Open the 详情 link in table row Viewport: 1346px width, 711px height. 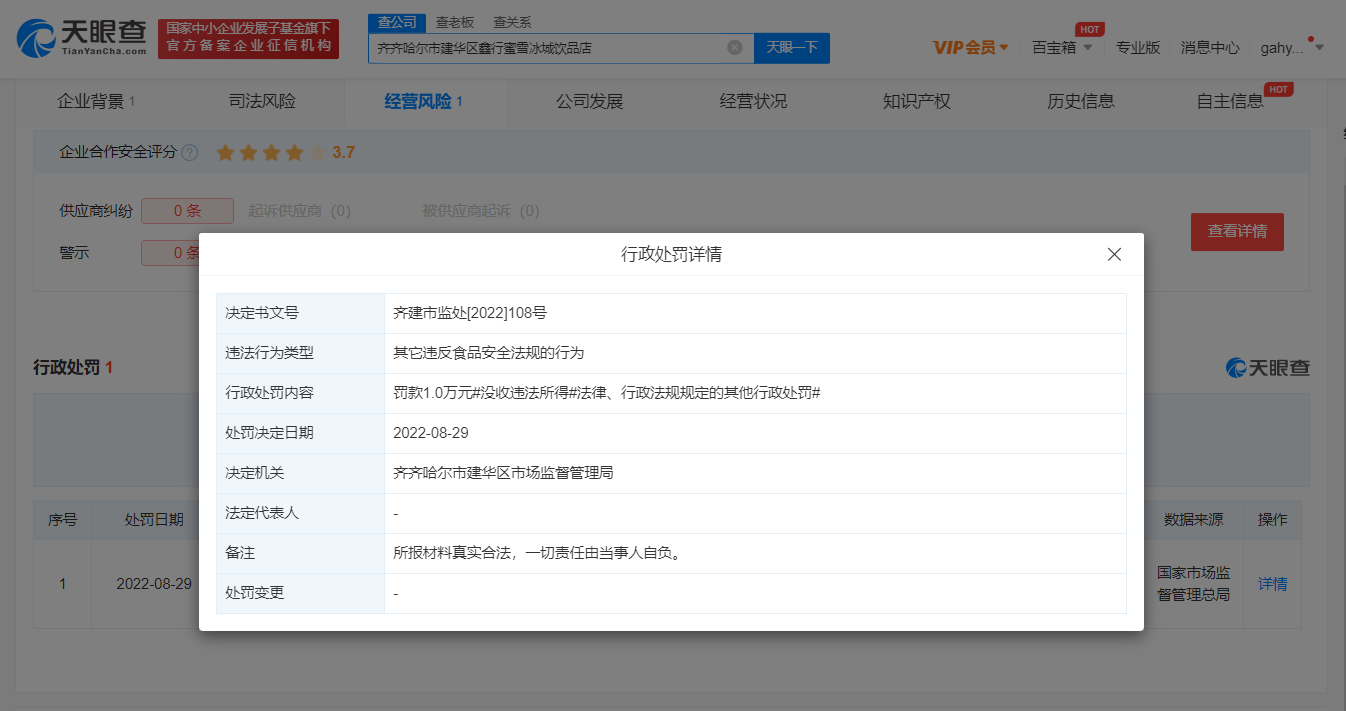1272,584
